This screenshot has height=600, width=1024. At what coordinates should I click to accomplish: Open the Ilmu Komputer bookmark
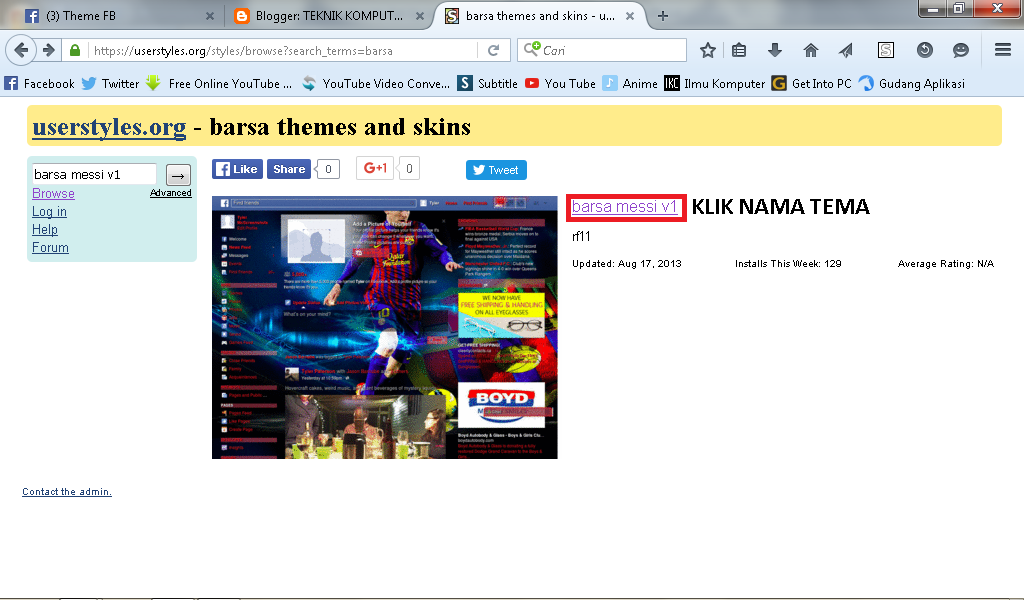(x=714, y=84)
